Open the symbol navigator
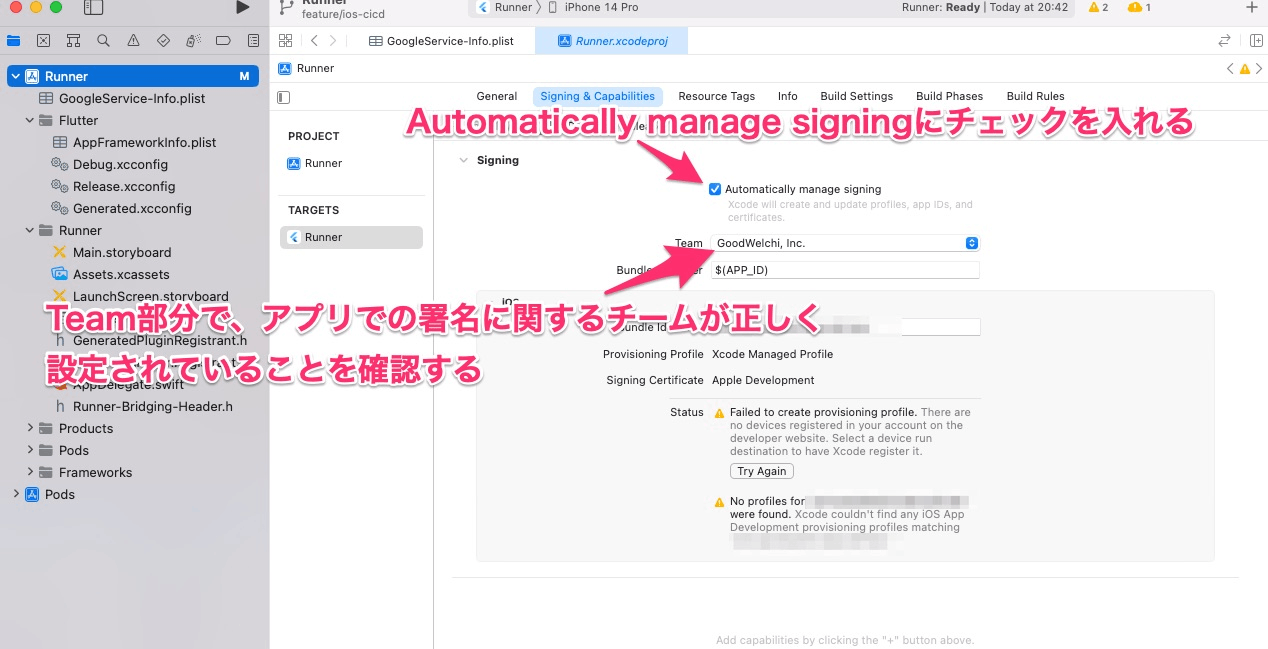Image resolution: width=1268 pixels, height=649 pixels. [x=73, y=41]
